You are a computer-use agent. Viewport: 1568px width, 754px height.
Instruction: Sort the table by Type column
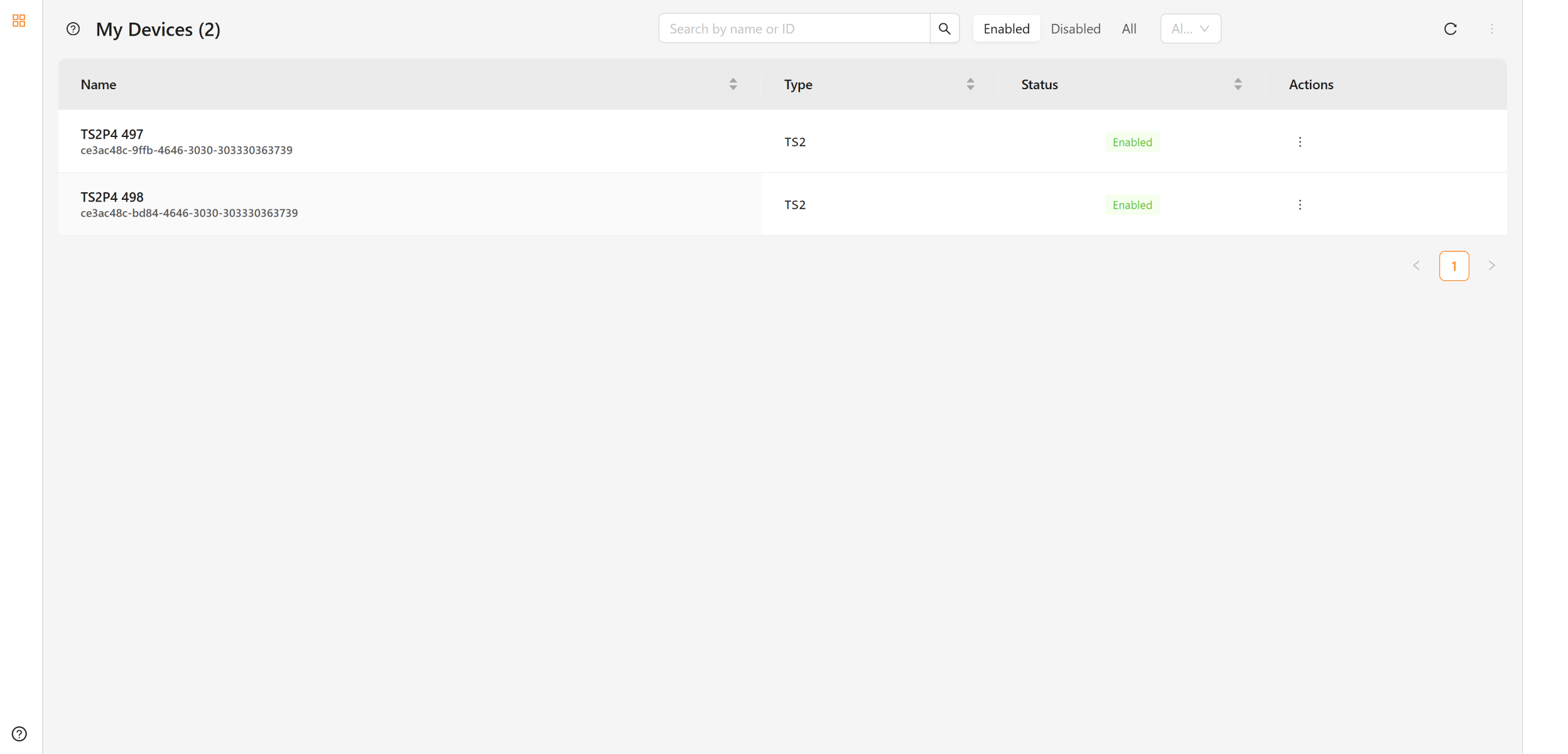coord(970,84)
